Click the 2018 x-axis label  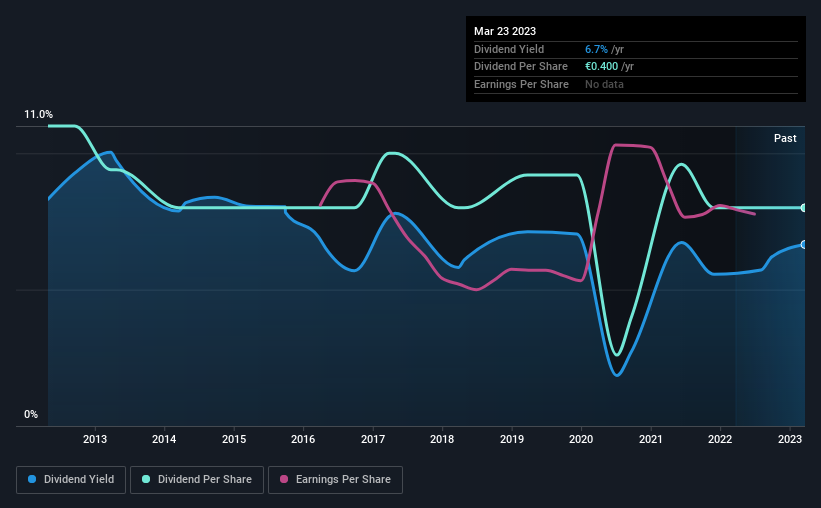click(442, 439)
